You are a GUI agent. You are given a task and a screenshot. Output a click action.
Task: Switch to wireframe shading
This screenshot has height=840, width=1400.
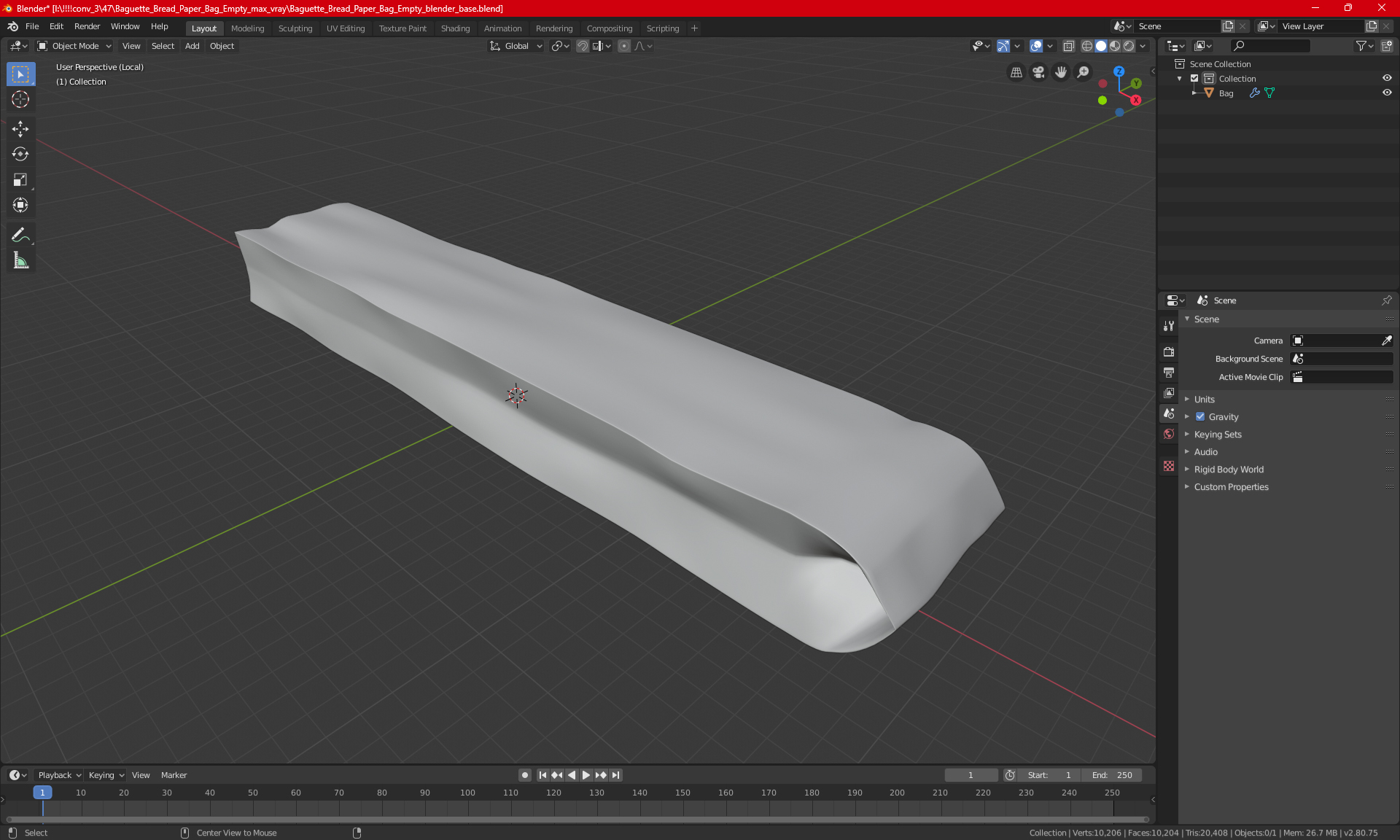click(1086, 46)
